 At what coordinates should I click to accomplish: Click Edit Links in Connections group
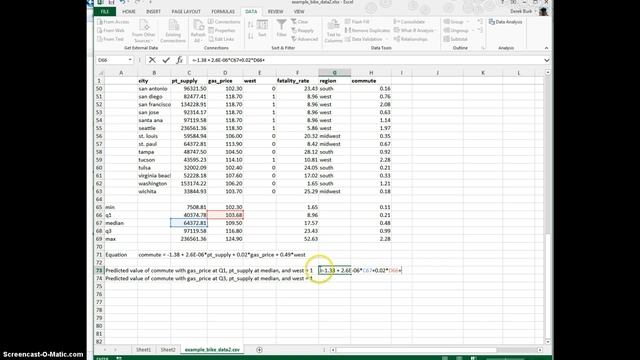pyautogui.click(x=221, y=39)
